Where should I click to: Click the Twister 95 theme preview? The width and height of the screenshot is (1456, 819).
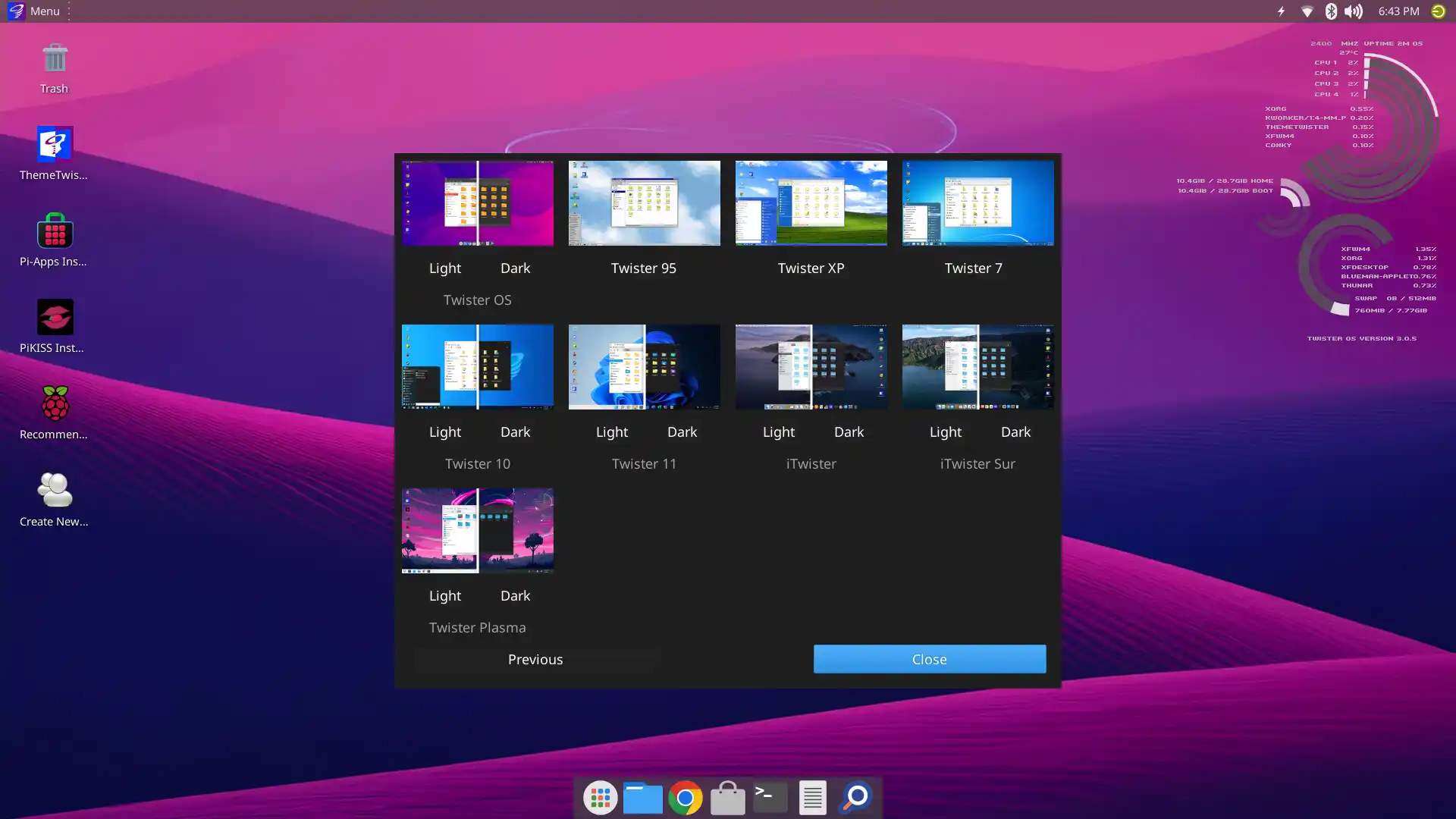coord(644,202)
